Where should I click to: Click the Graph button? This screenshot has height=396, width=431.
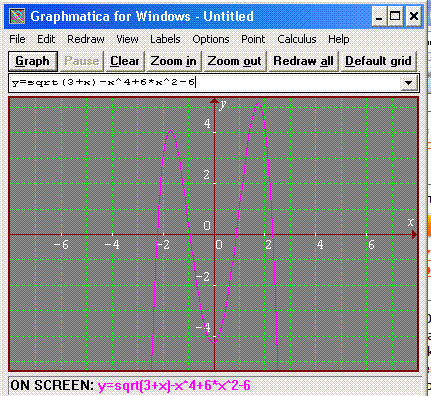click(x=33, y=61)
